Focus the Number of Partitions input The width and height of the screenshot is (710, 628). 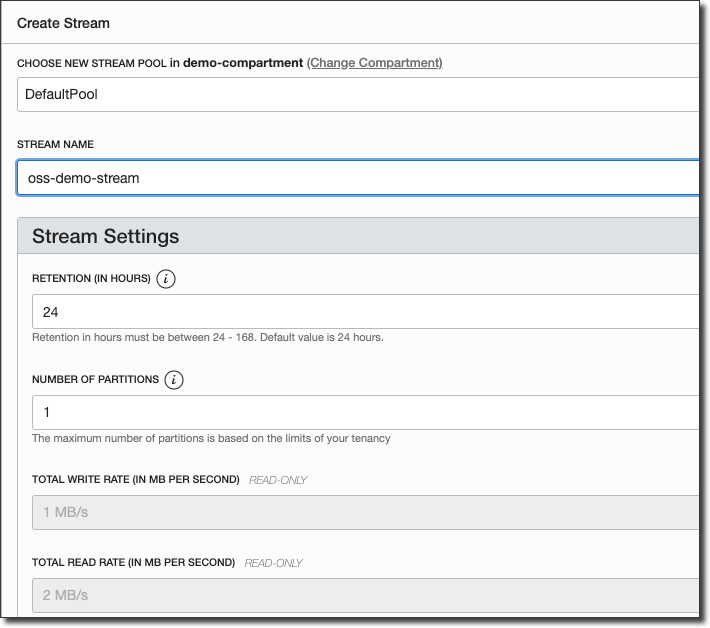364,412
